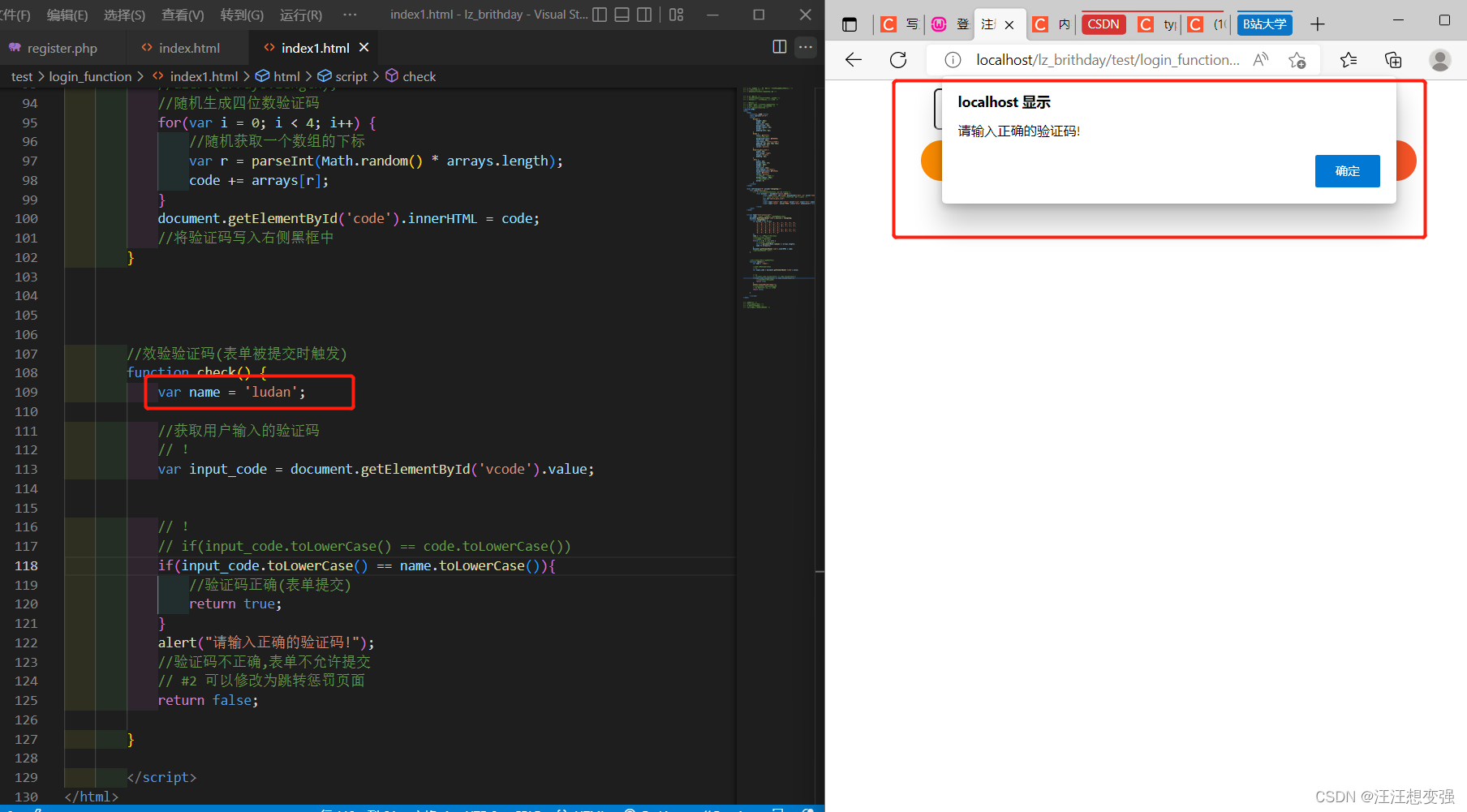Open More Actions ellipsis in editor tab bar
The image size is (1467, 812).
[805, 47]
